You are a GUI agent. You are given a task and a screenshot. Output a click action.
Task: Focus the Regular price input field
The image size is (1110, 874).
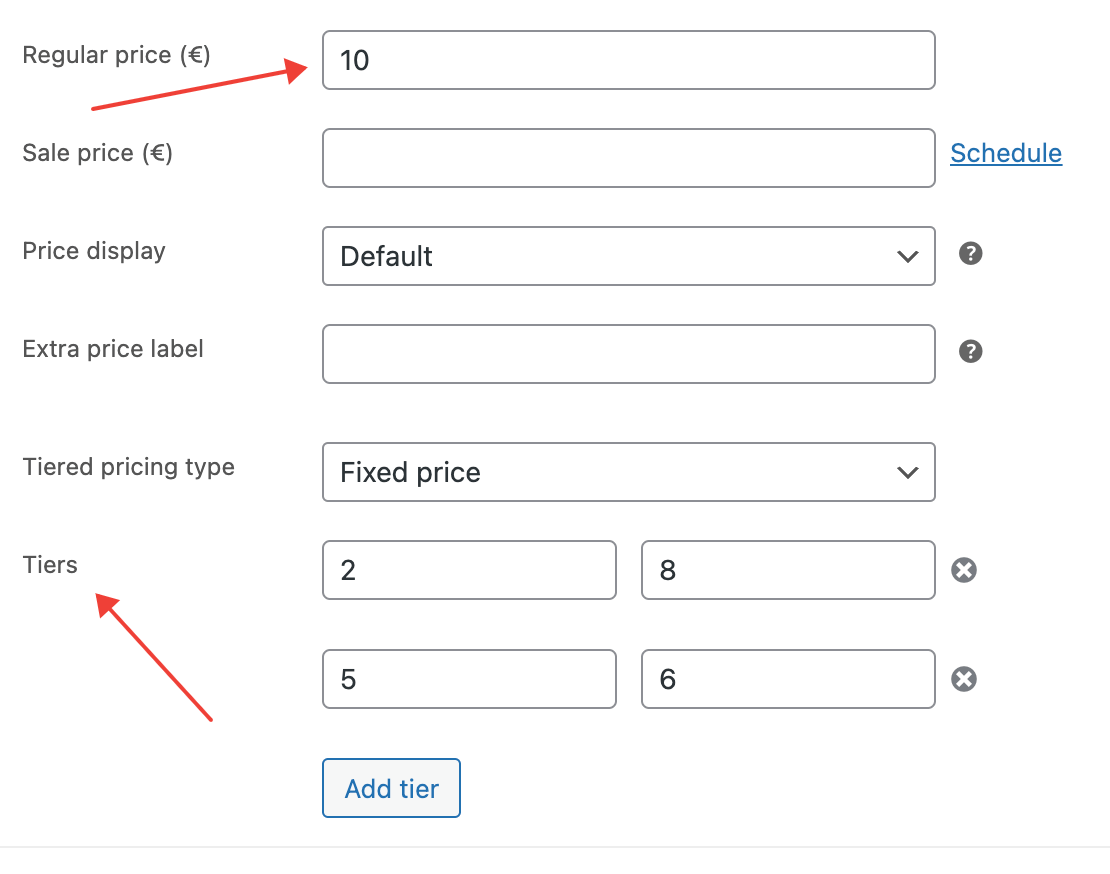coord(628,60)
